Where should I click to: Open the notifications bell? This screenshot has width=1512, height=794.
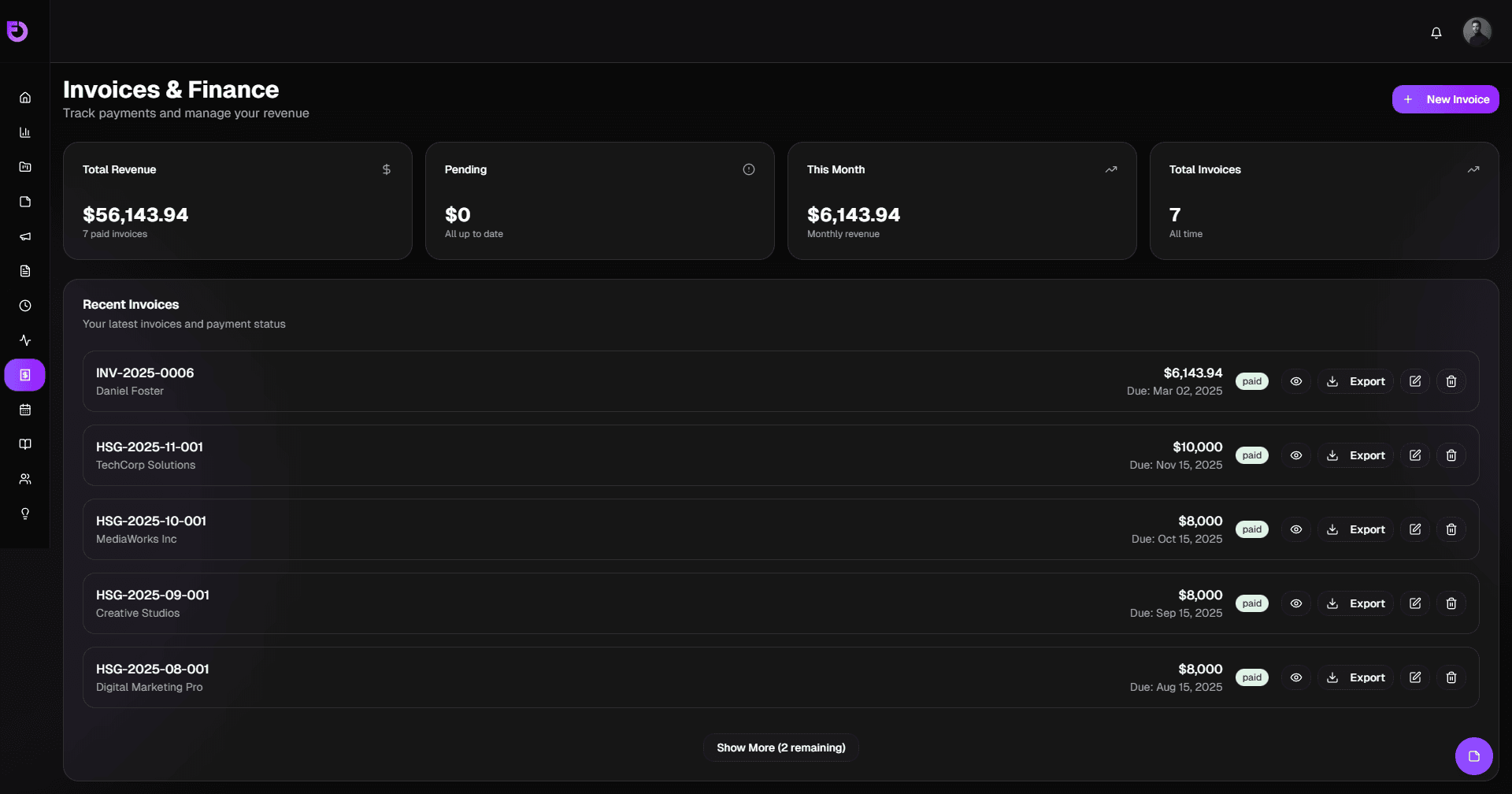click(x=1436, y=32)
